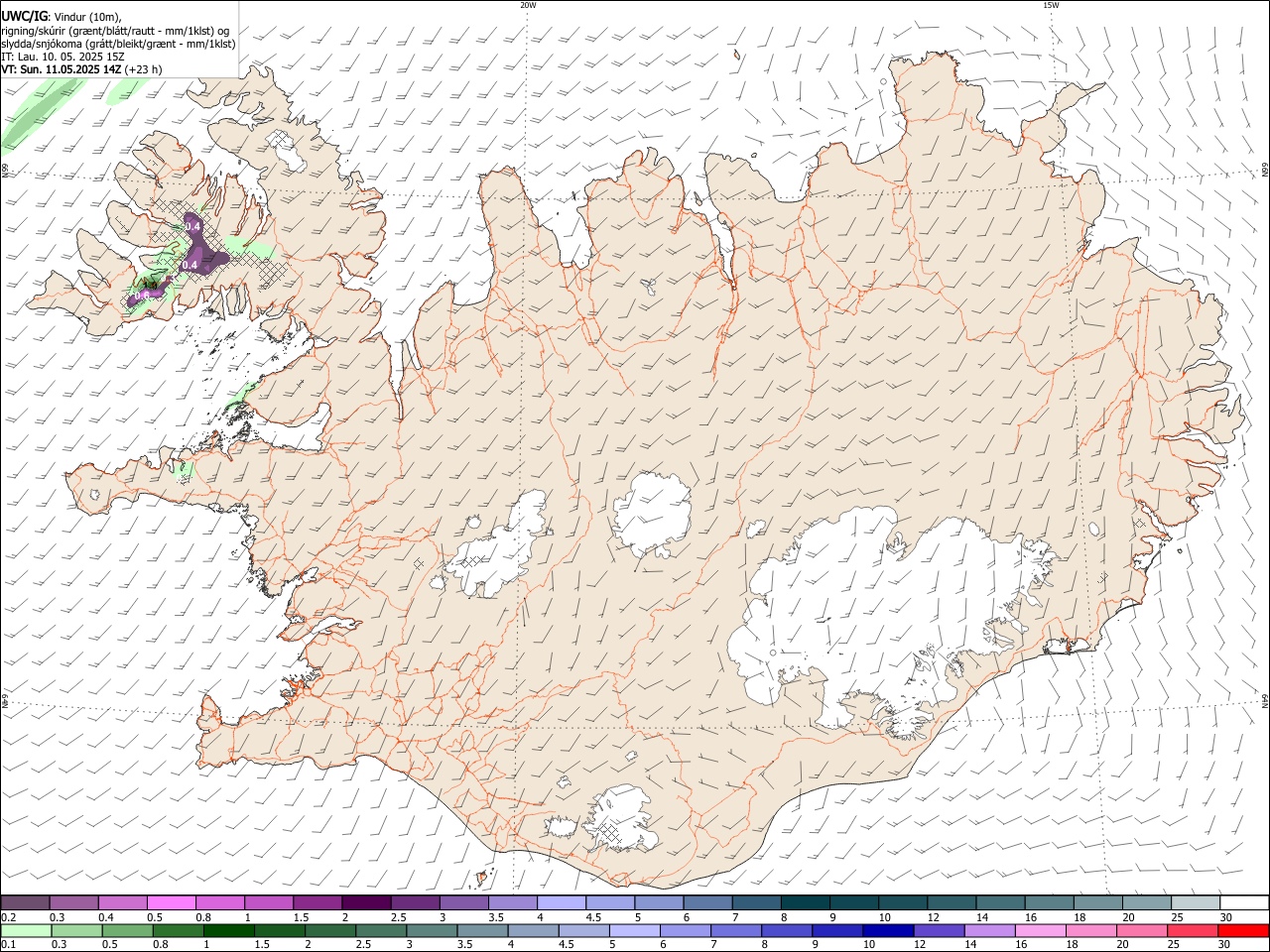The height and width of the screenshot is (952, 1270).
Task: Pick the deep purple 2 swatch, upper legend row
Action: pyautogui.click(x=366, y=902)
